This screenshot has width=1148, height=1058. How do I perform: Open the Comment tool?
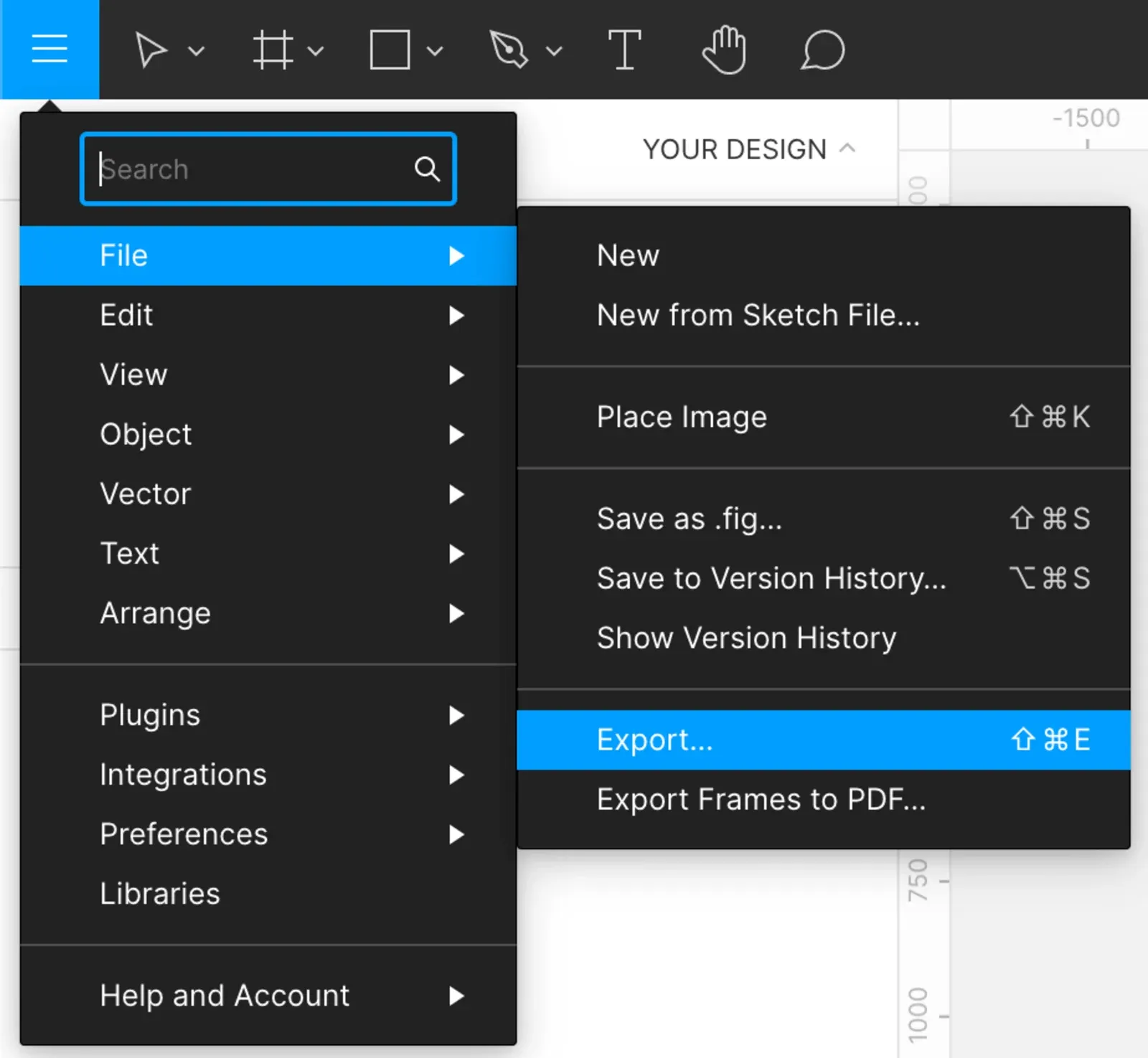tap(822, 49)
